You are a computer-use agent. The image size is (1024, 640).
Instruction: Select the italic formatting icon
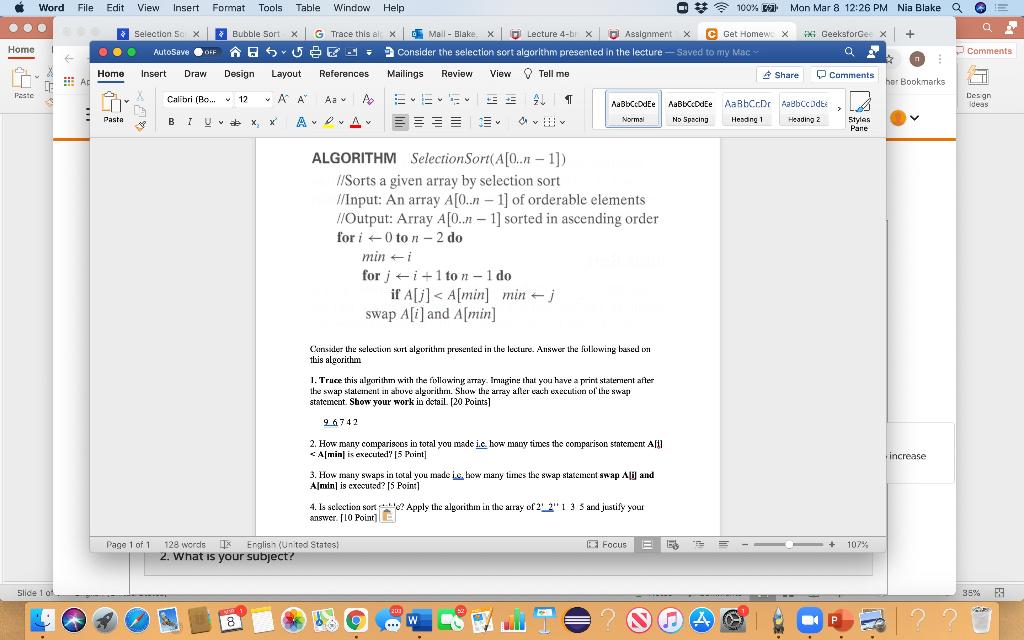coord(189,121)
